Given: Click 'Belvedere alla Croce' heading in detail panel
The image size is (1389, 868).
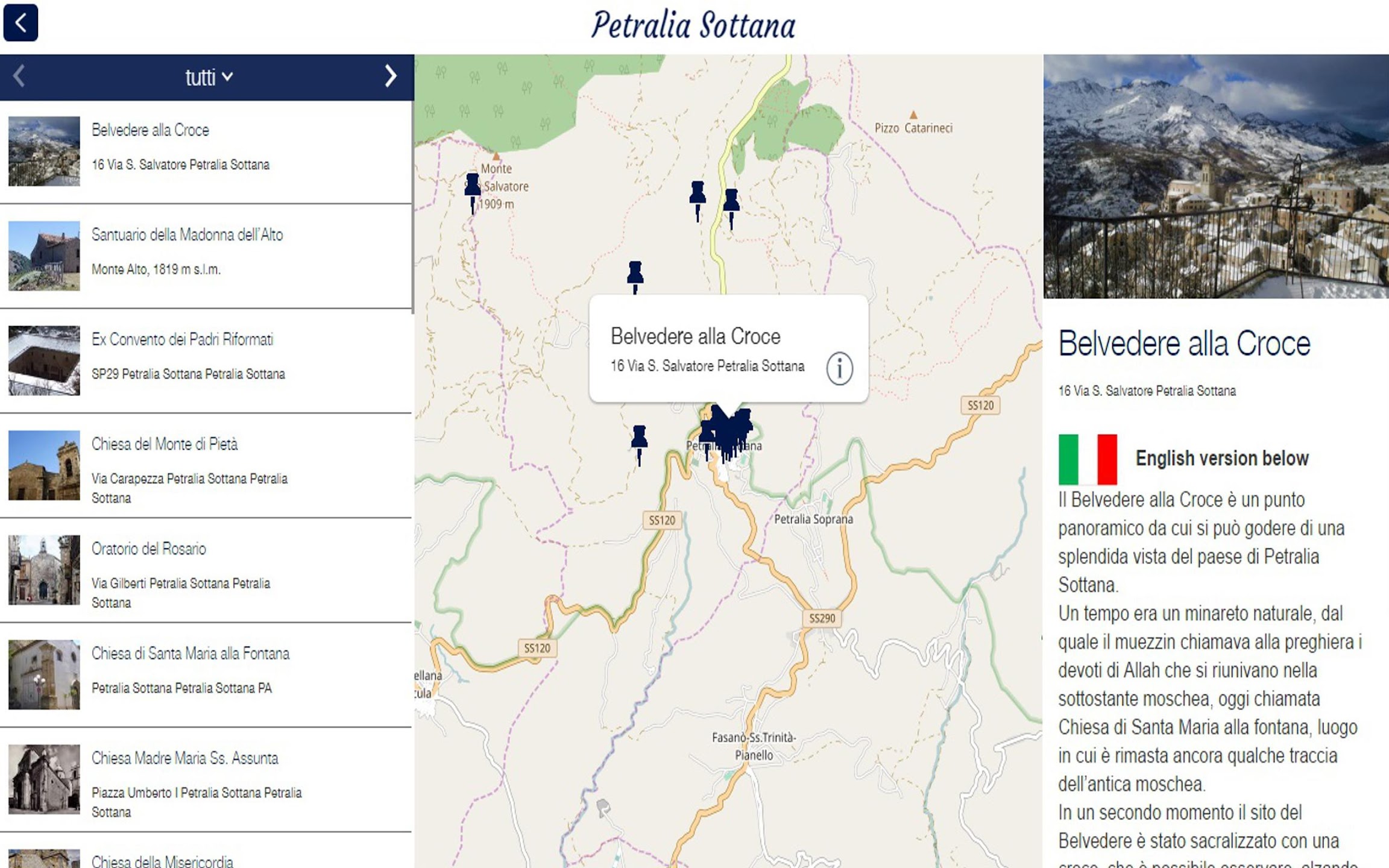Looking at the screenshot, I should (x=1184, y=344).
